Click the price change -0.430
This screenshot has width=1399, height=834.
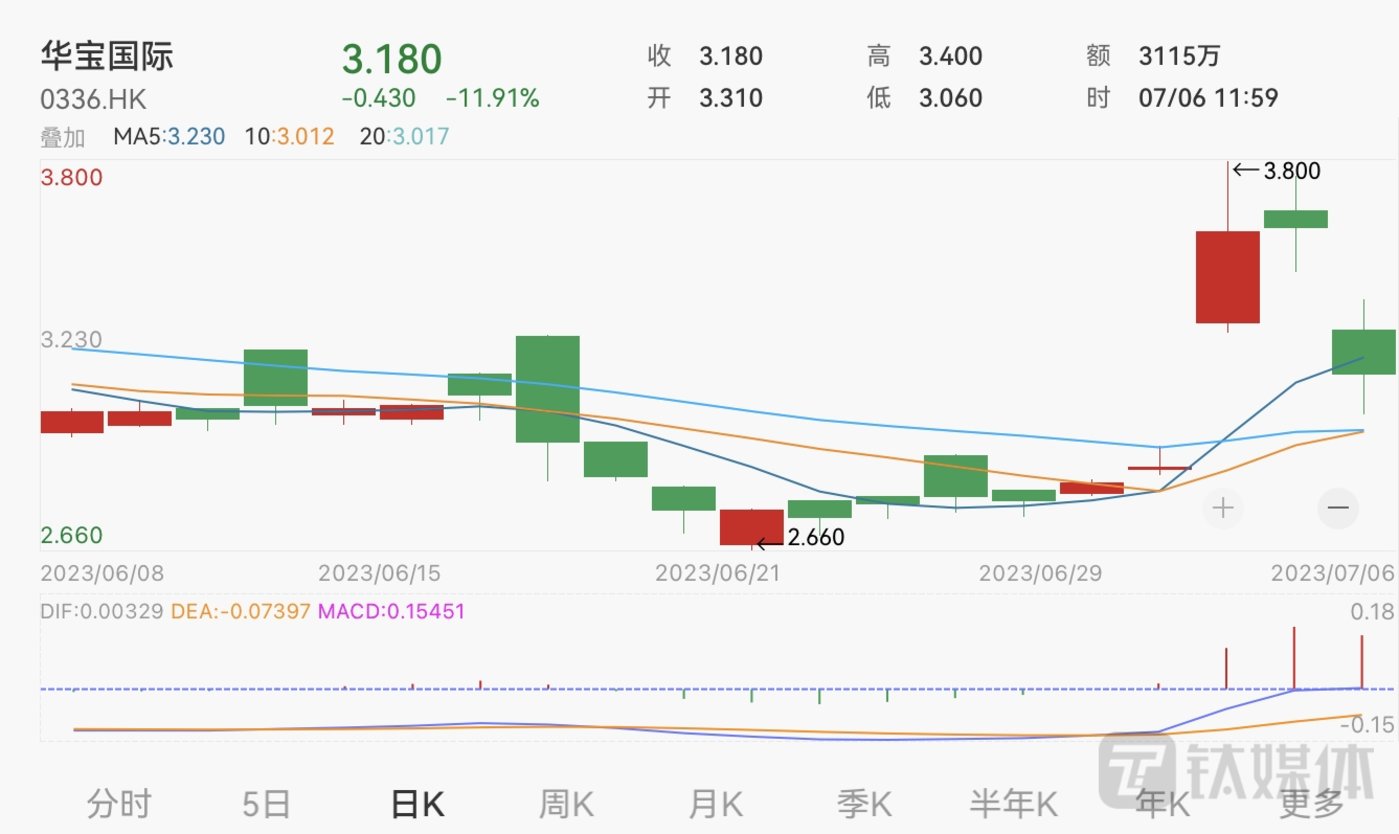pyautogui.click(x=378, y=98)
